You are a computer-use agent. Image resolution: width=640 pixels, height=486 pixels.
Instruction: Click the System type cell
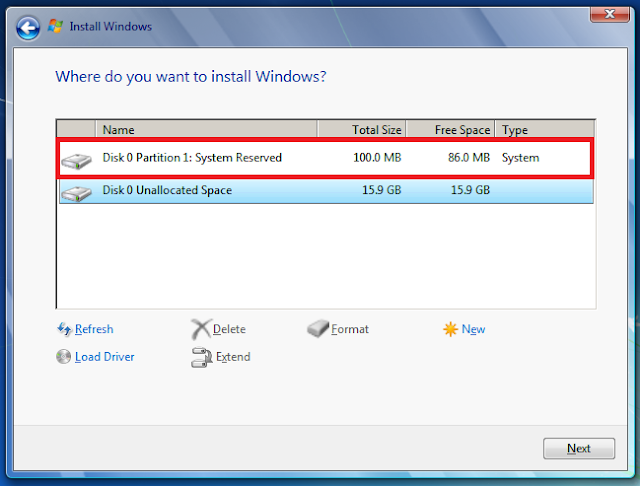(x=520, y=158)
